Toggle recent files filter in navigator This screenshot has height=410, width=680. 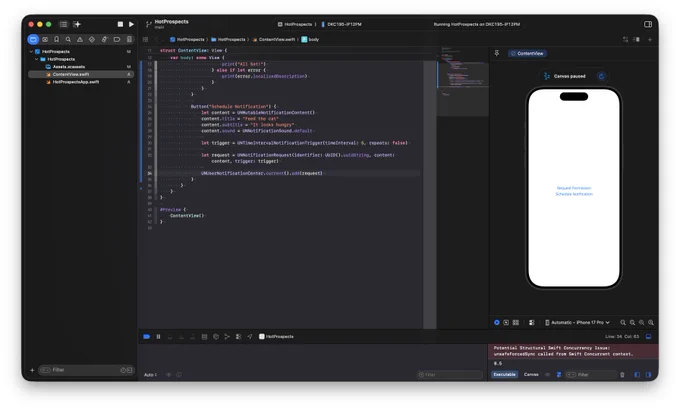[123, 370]
